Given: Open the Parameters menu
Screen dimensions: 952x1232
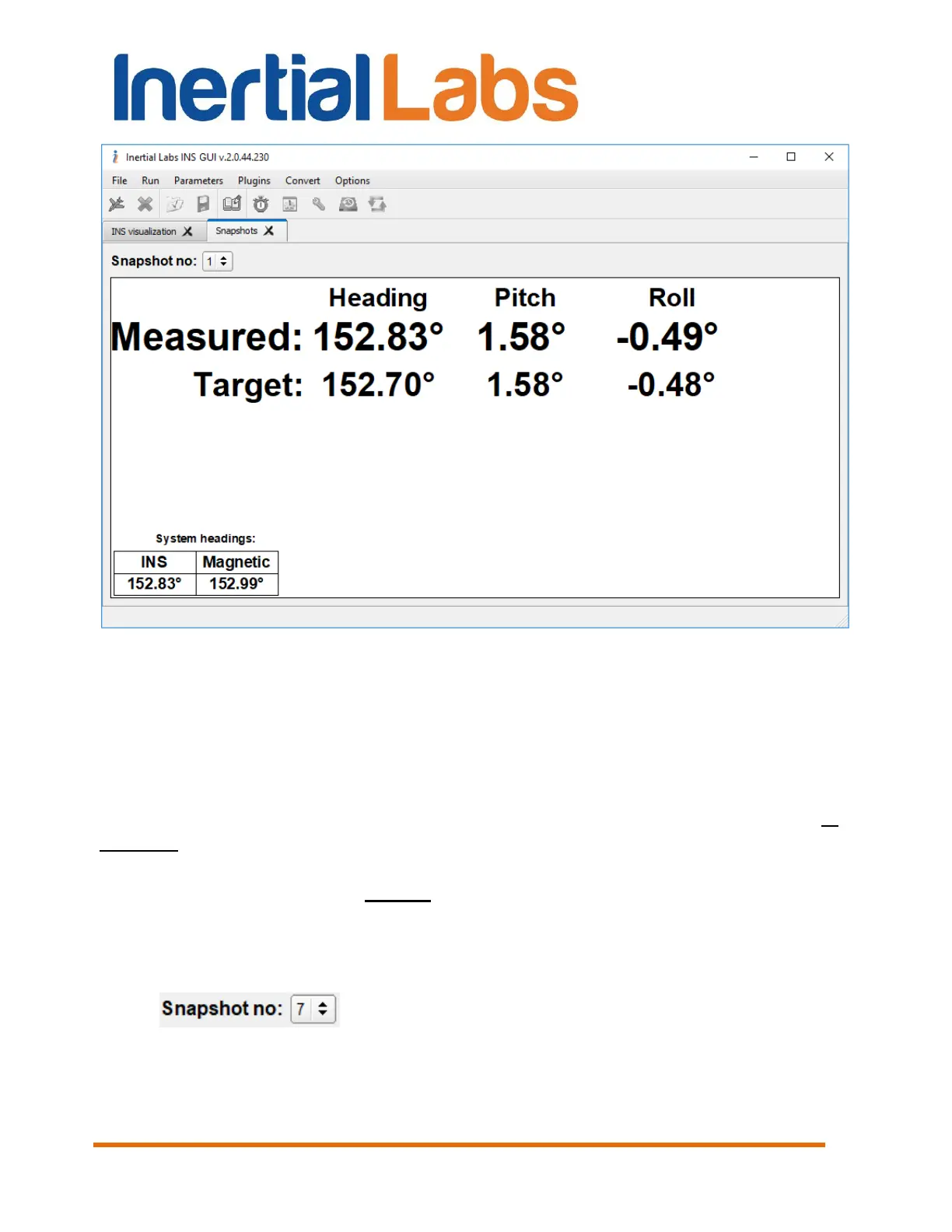Looking at the screenshot, I should tap(198, 180).
